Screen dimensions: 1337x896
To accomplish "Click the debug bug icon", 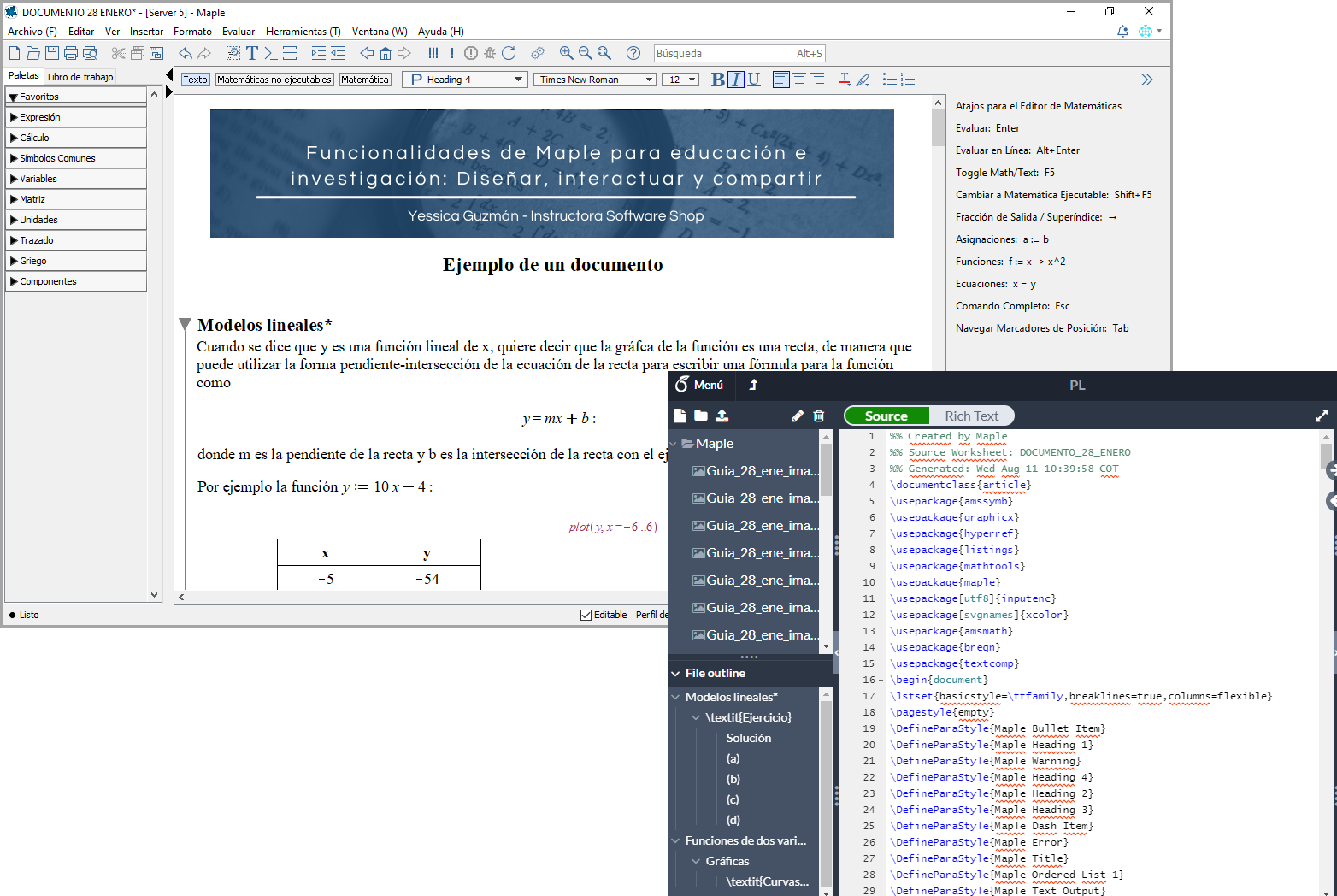I will coord(490,53).
